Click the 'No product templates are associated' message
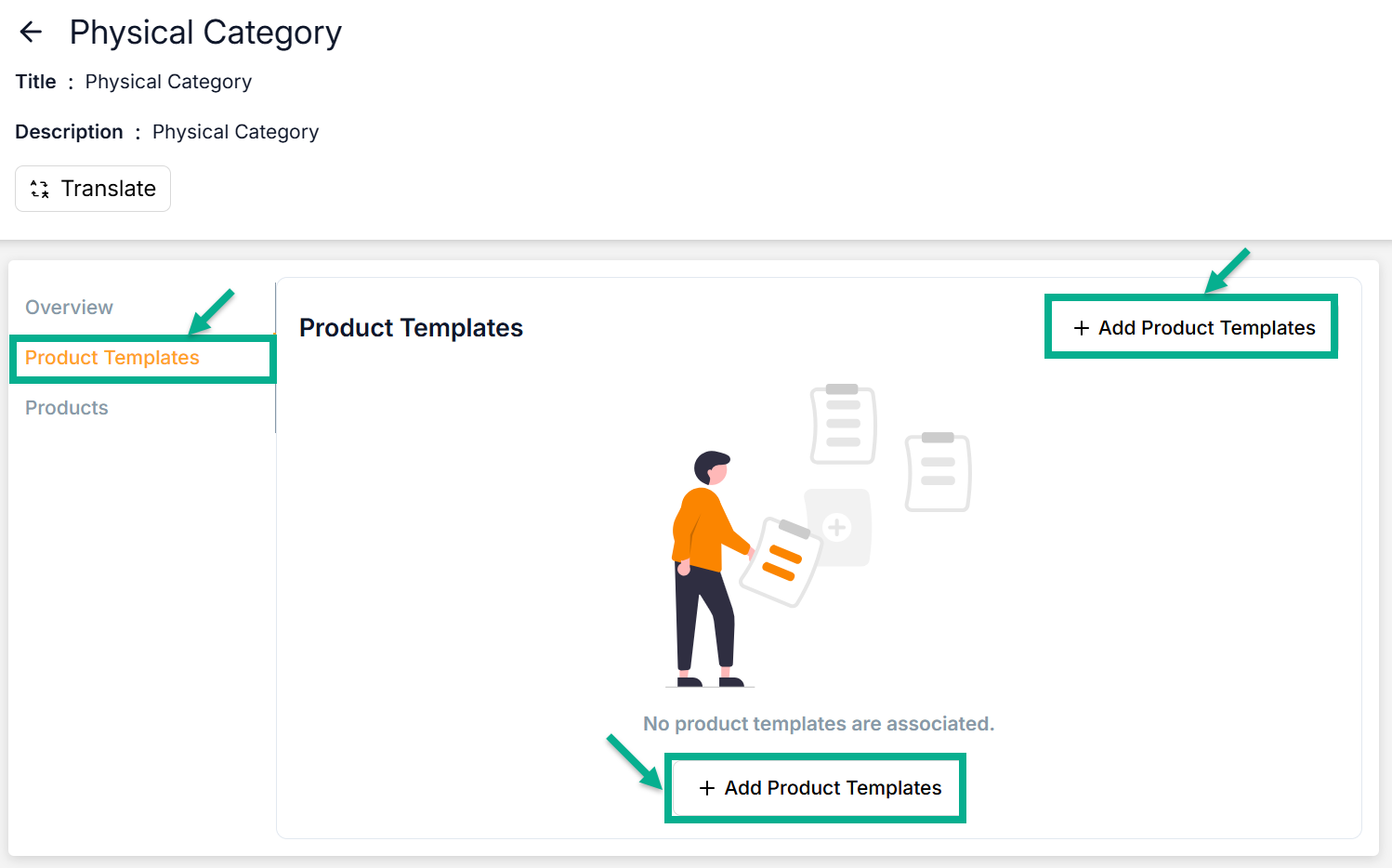This screenshot has width=1392, height=868. click(x=819, y=724)
